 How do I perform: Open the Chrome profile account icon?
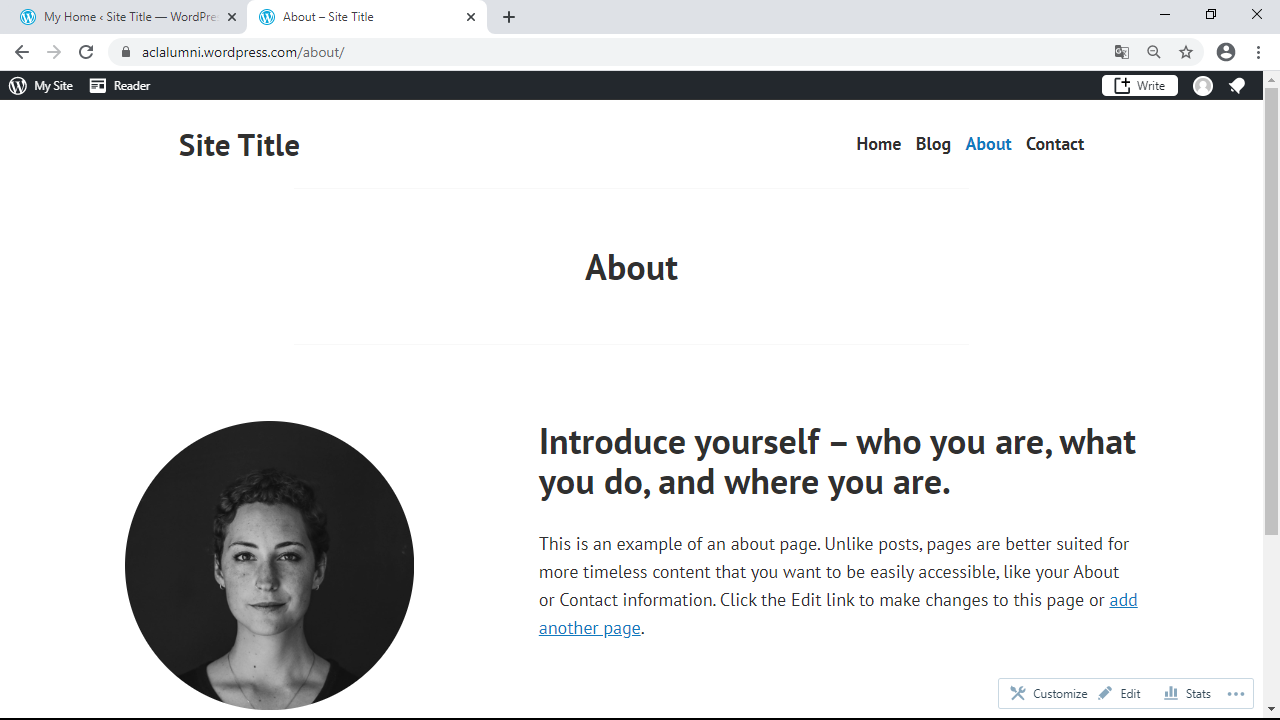[1226, 52]
